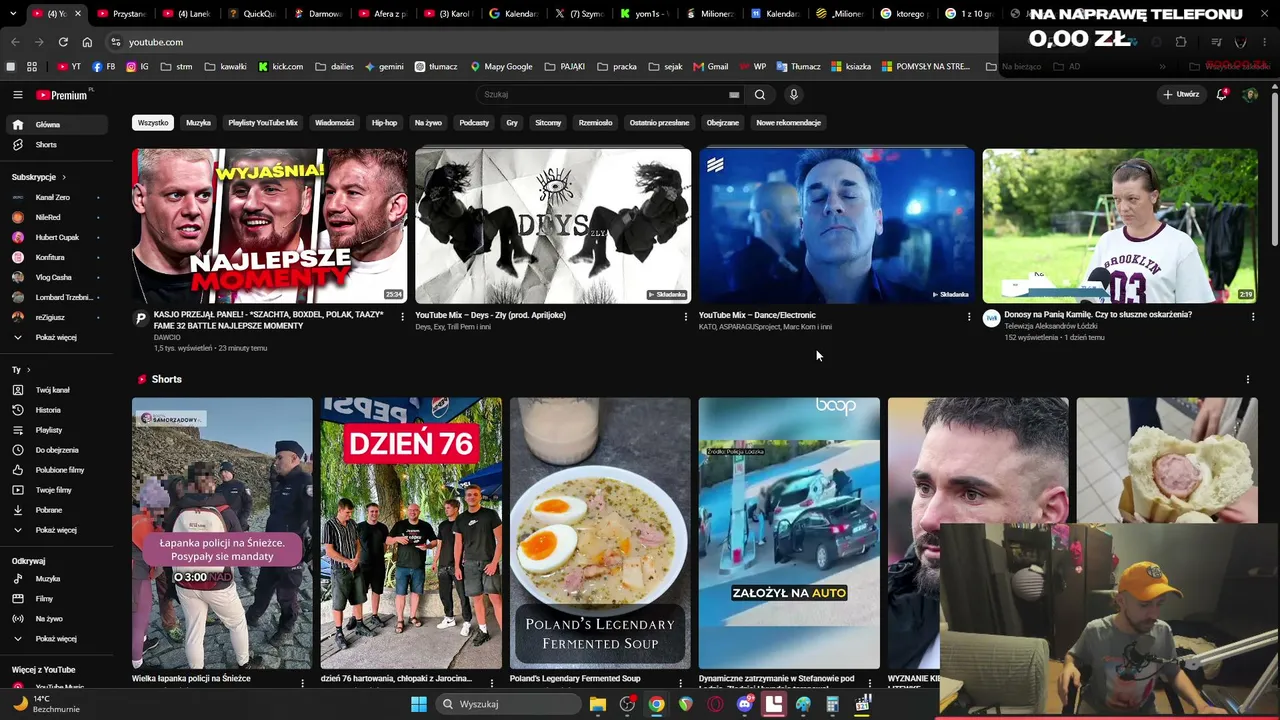Open Chrome from the taskbar

(x=656, y=704)
